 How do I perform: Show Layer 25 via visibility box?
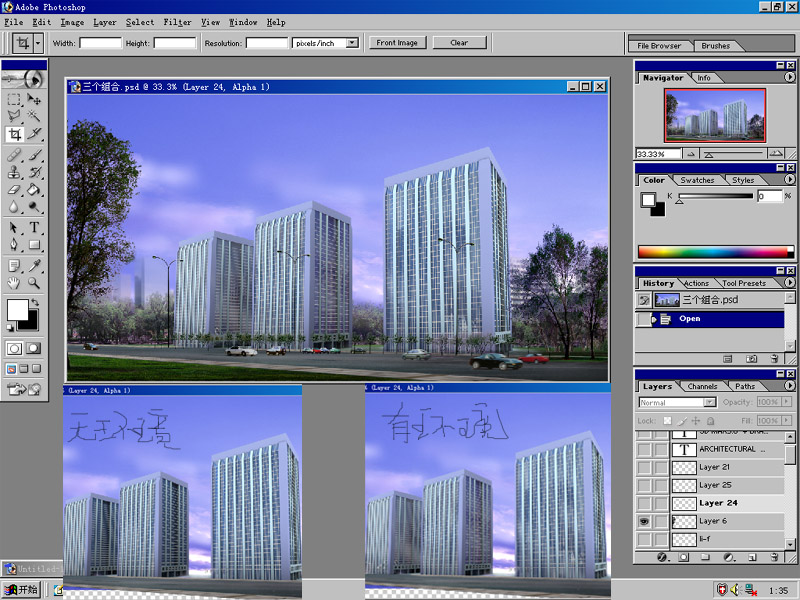(644, 485)
